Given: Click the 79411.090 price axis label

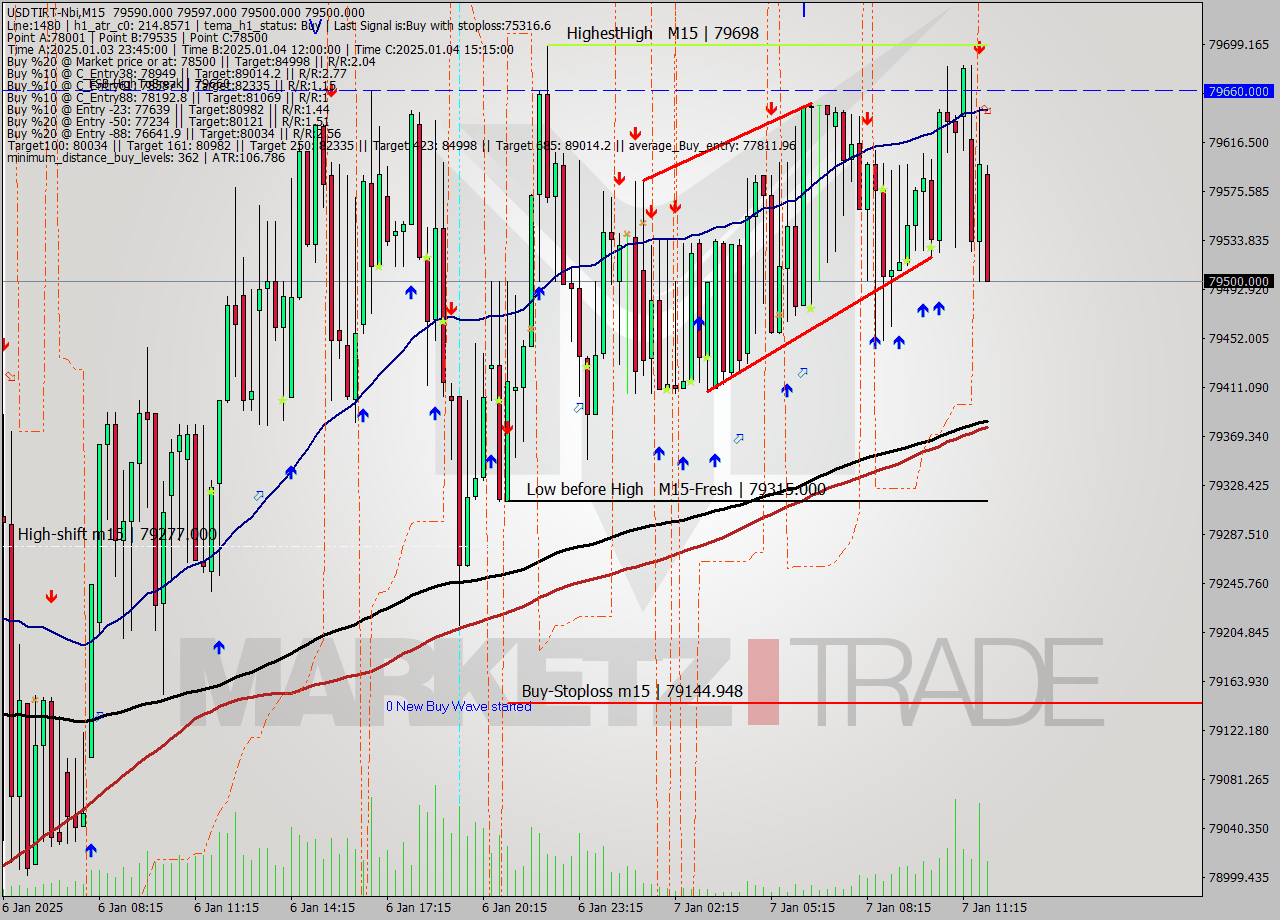Looking at the screenshot, I should click(x=1239, y=388).
